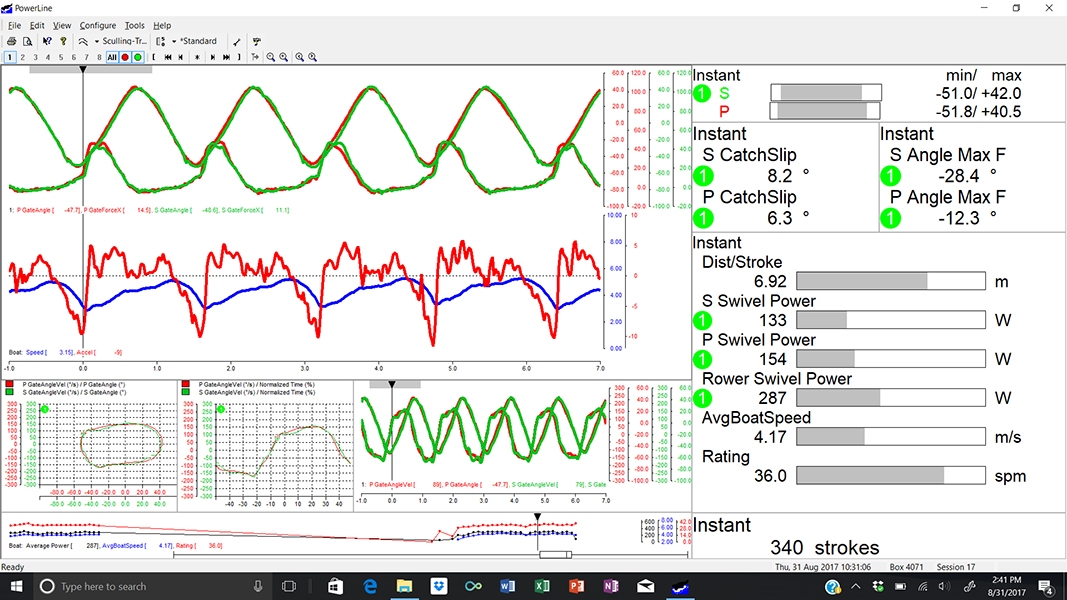The width and height of the screenshot is (1067, 600).
Task: Click green seat indicator beside S Swivel Power
Action: (703, 320)
